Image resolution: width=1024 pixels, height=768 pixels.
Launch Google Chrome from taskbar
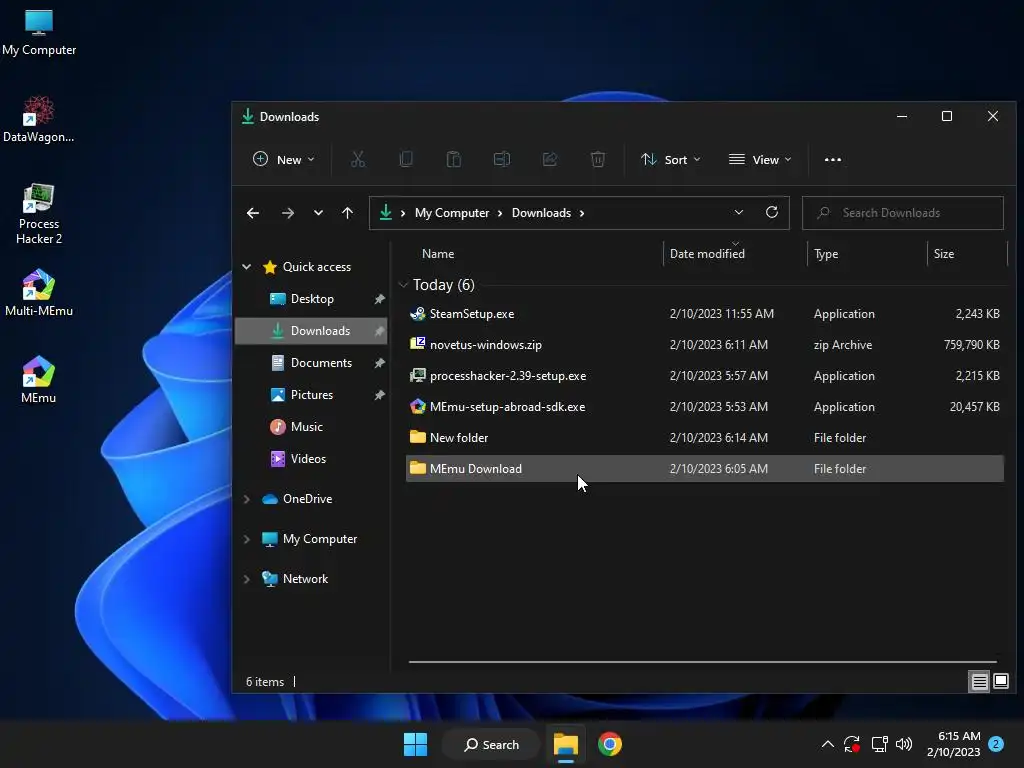[x=609, y=744]
